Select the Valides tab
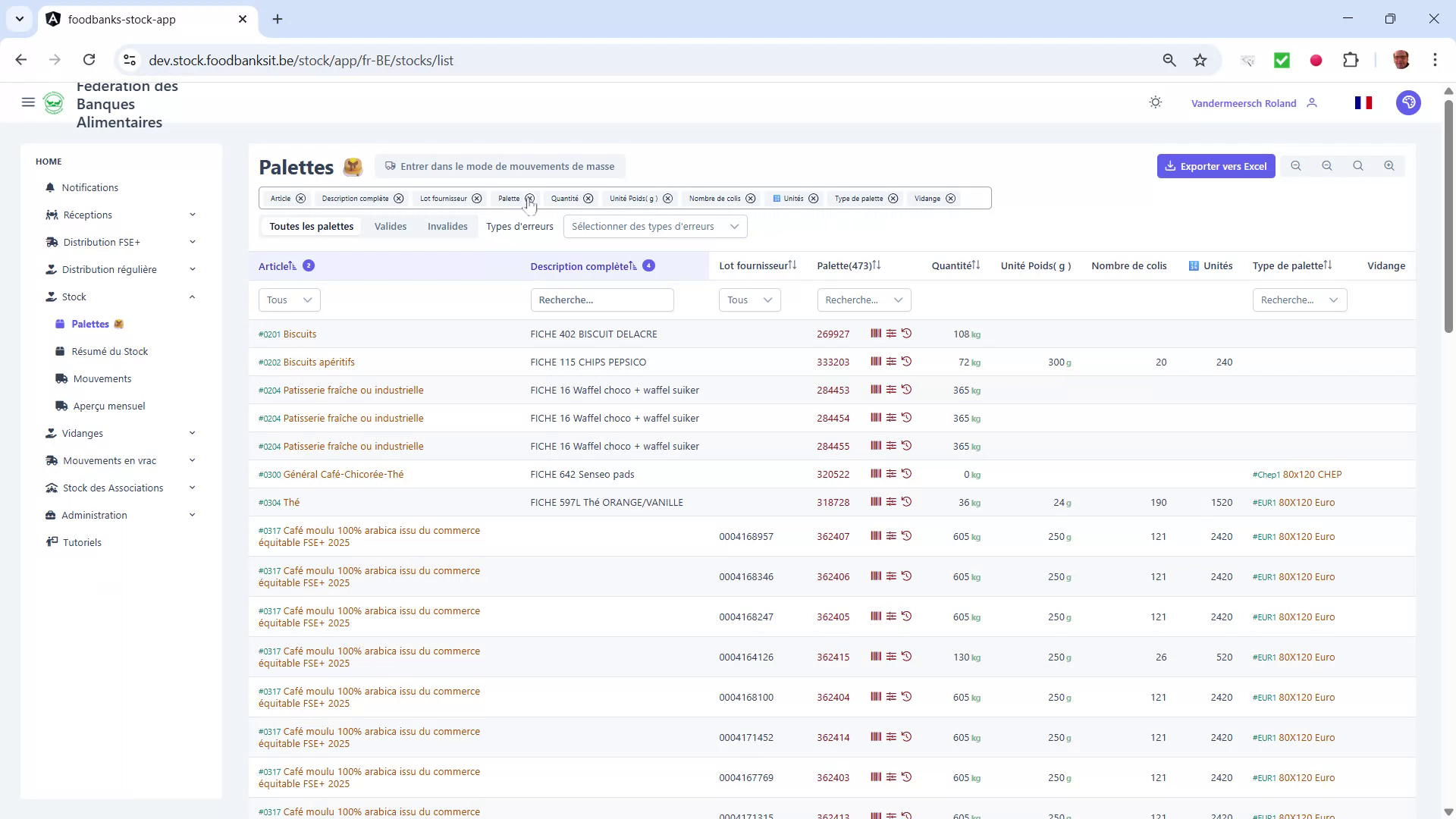This screenshot has height=819, width=1456. pyautogui.click(x=391, y=226)
